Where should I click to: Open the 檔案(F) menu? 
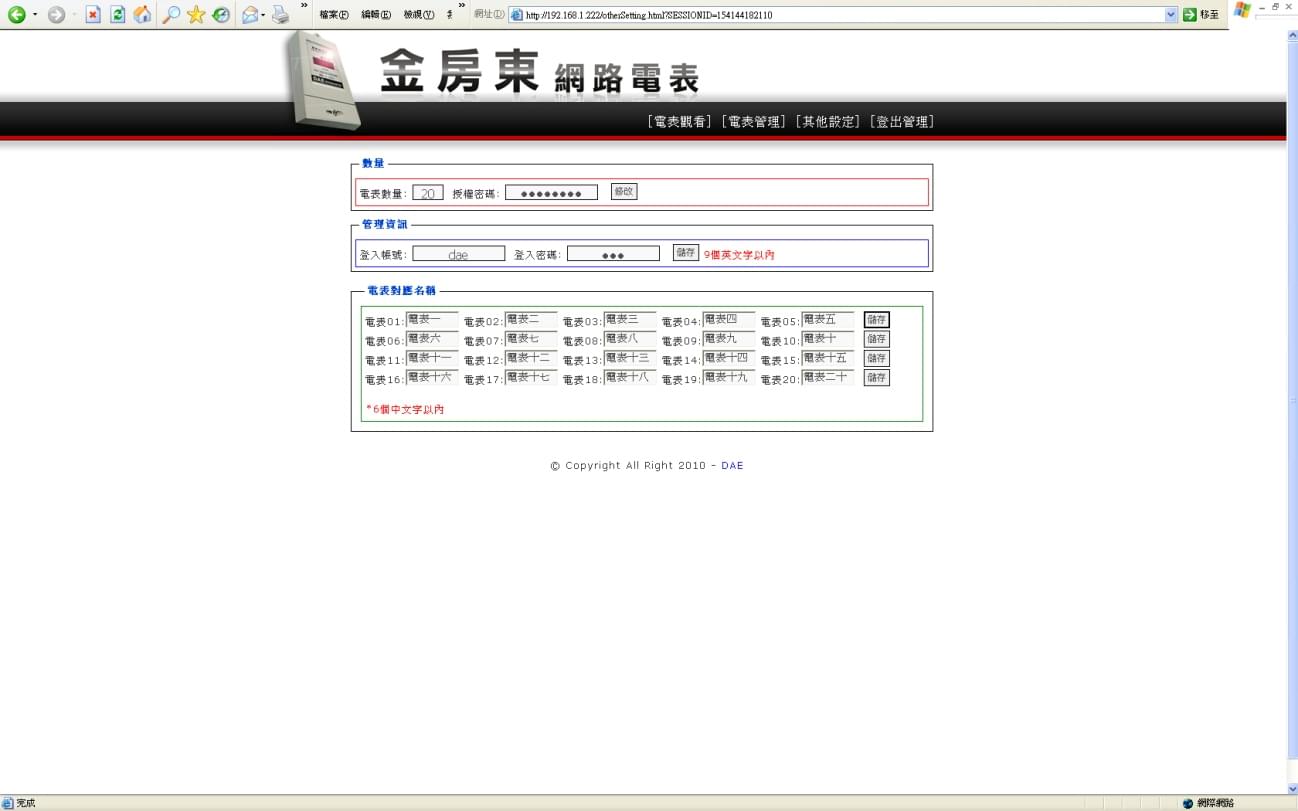coord(334,15)
